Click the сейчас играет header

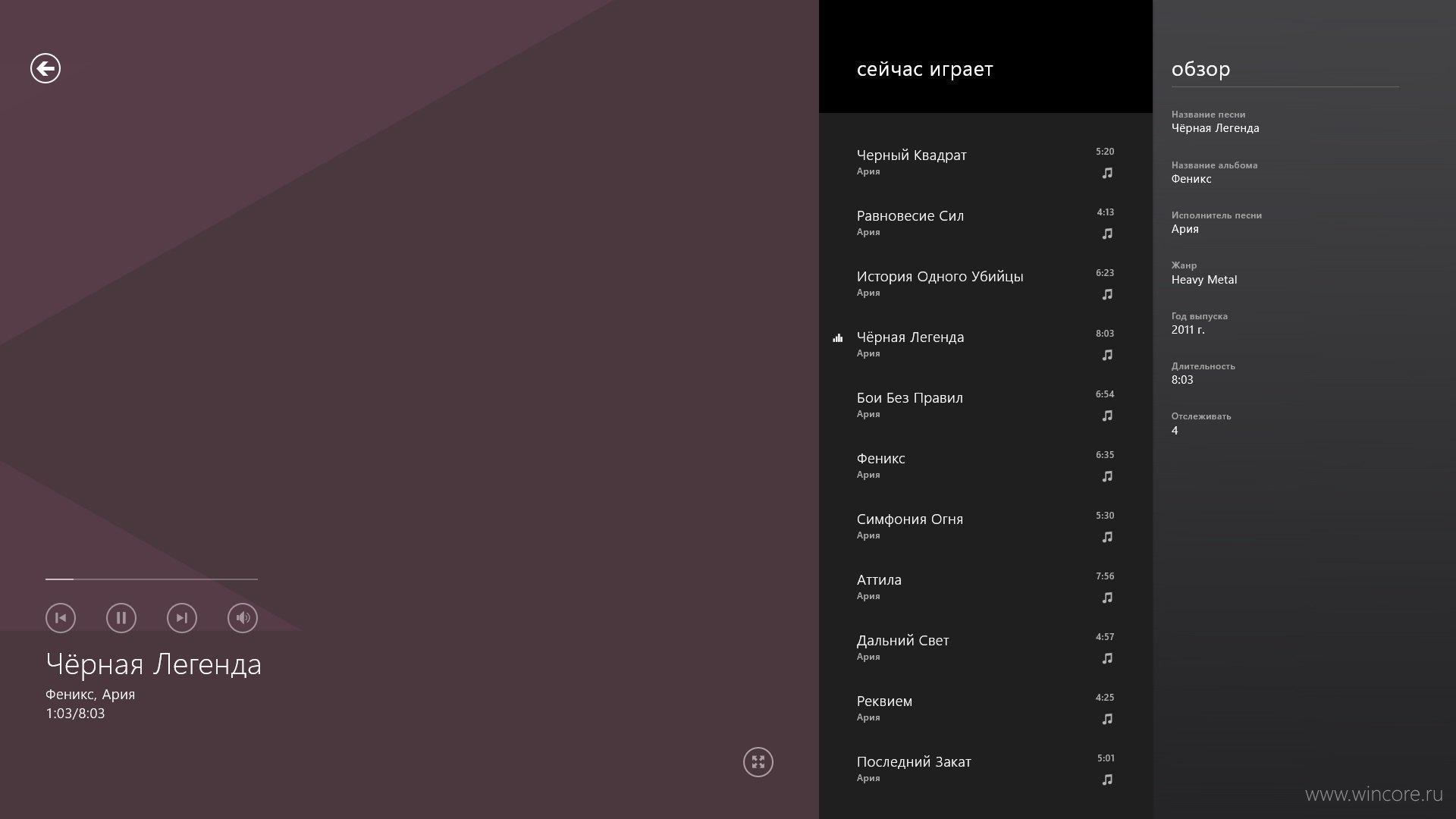(924, 69)
